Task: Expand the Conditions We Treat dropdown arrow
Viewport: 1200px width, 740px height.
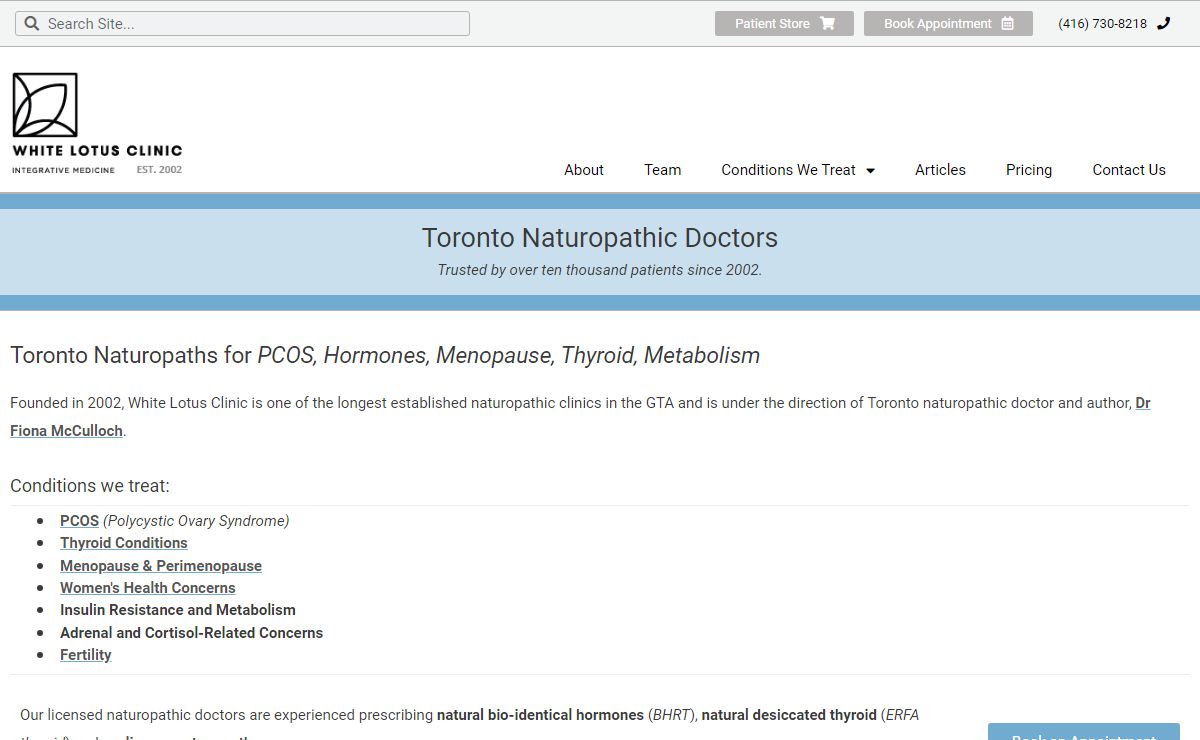Action: pos(870,171)
